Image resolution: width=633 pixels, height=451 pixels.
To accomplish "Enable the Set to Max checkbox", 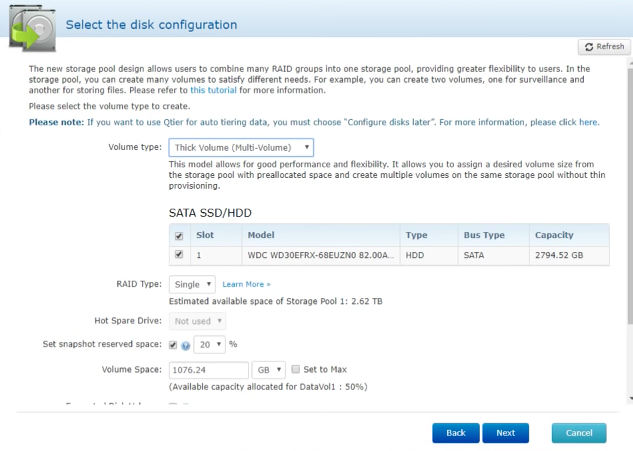I will (295, 368).
